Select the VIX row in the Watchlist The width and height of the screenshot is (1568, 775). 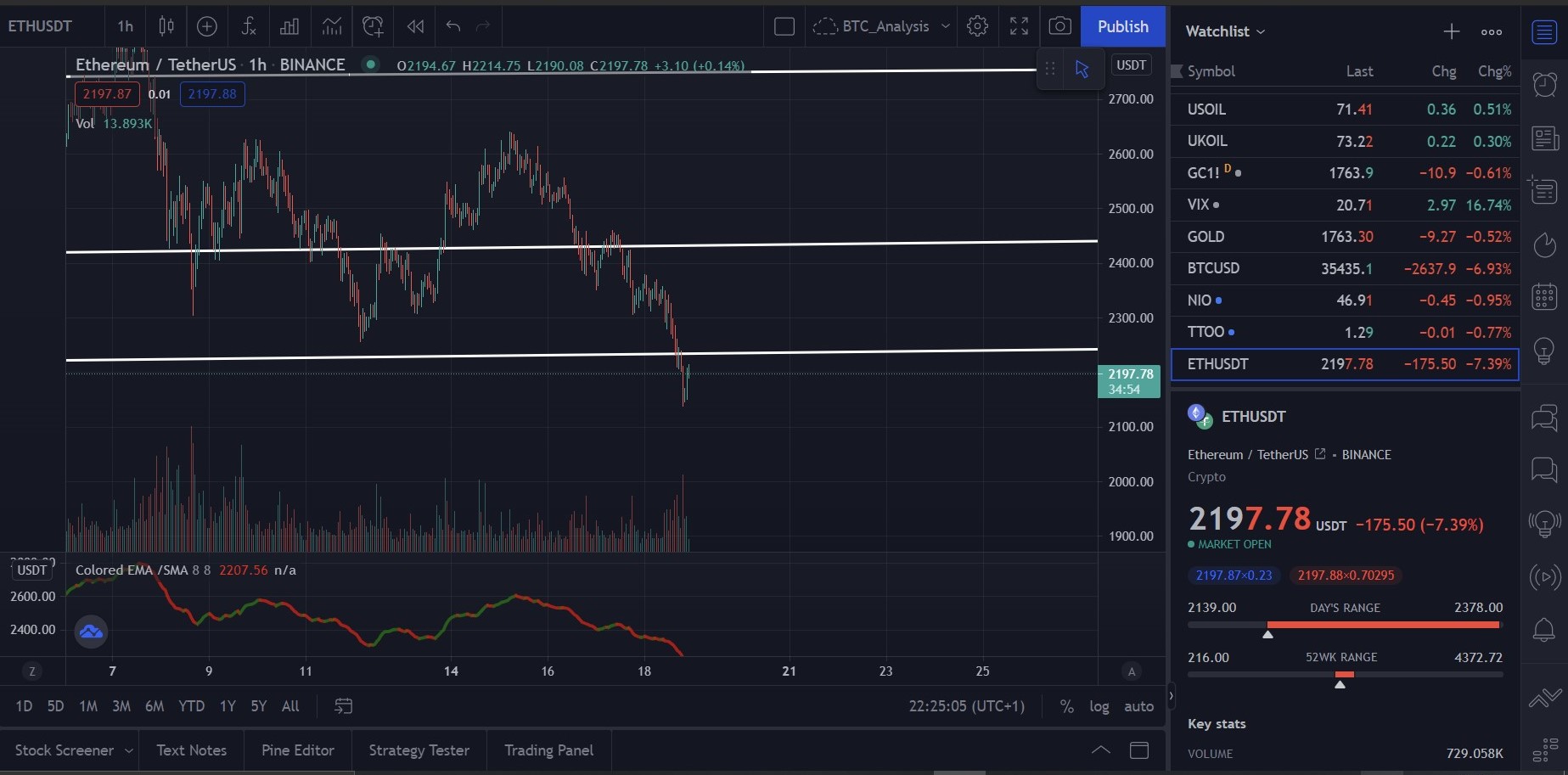point(1345,205)
